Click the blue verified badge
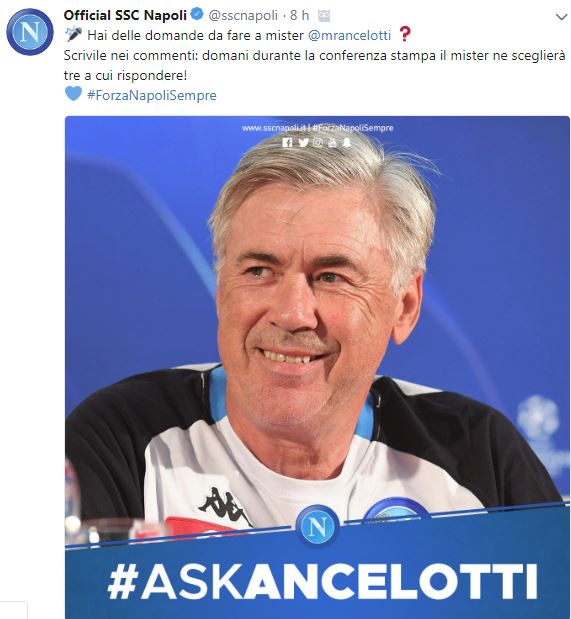 [x=197, y=15]
